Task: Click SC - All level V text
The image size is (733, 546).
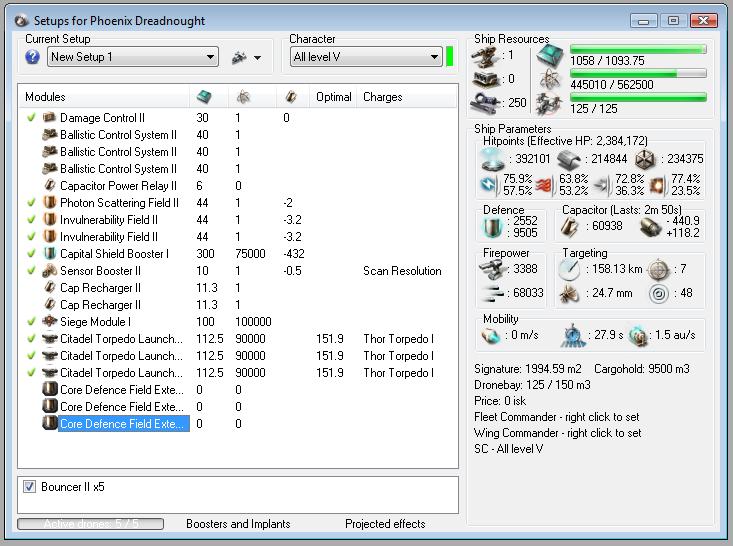Action: point(509,449)
